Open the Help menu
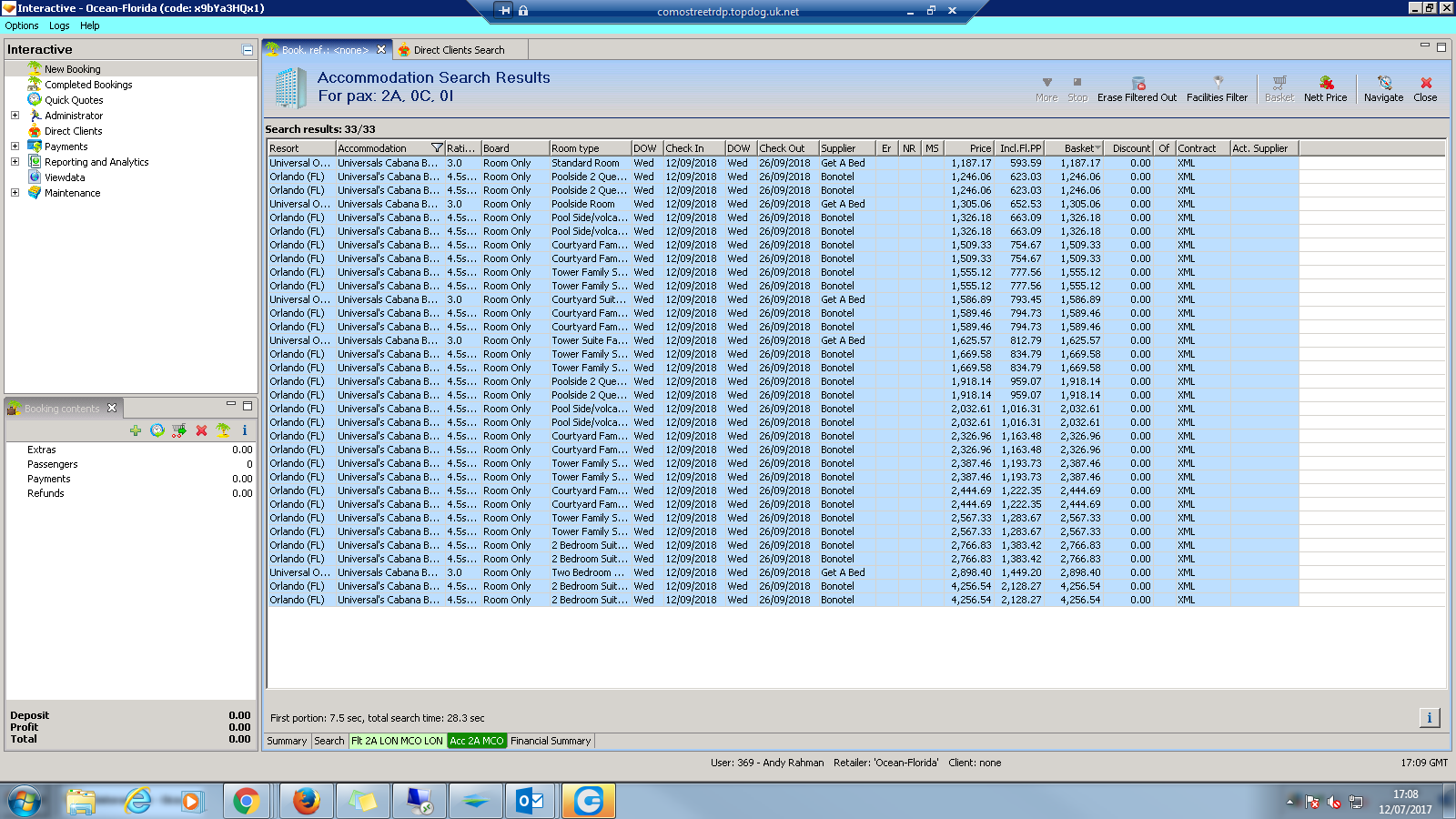The height and width of the screenshot is (819, 1456). pyautogui.click(x=89, y=25)
